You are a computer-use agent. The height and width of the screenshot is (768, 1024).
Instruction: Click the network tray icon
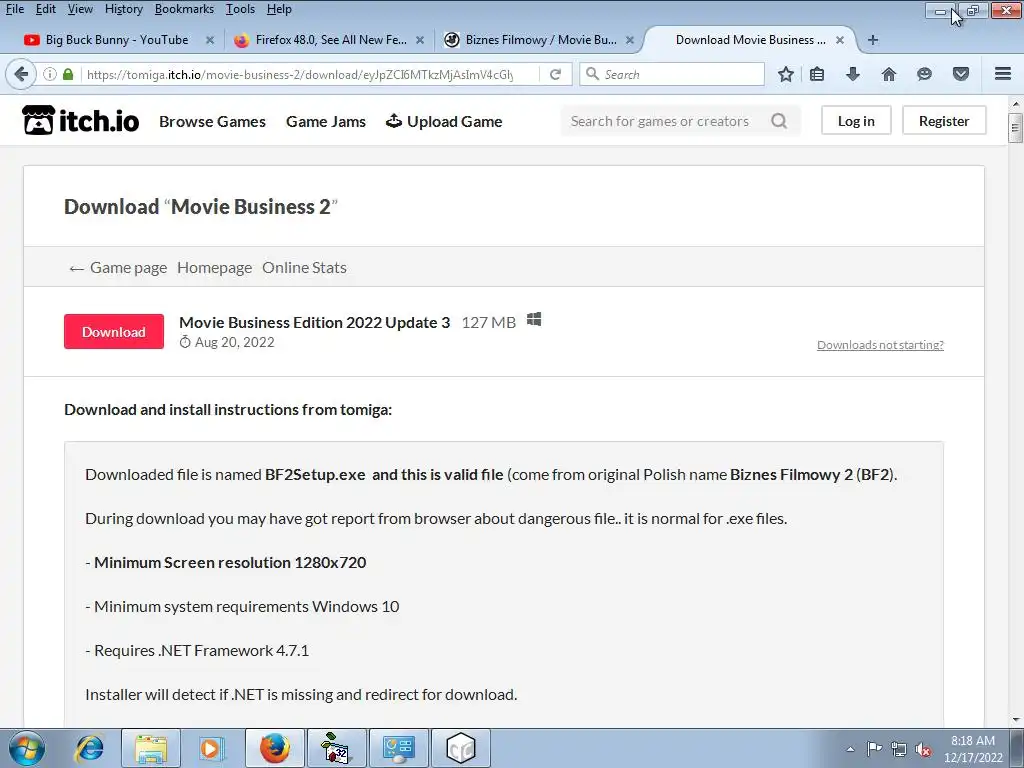pos(899,749)
